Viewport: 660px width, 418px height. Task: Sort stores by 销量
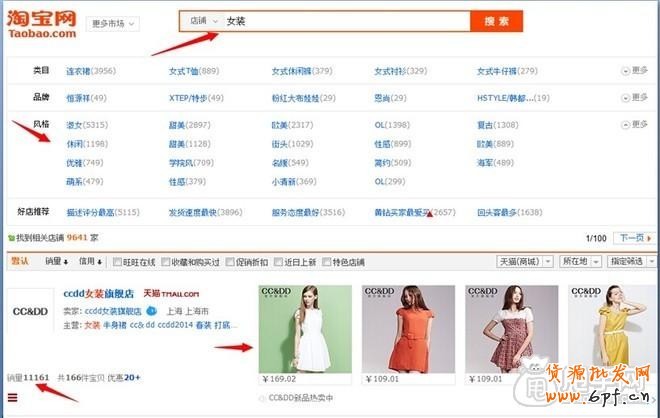[x=56, y=261]
